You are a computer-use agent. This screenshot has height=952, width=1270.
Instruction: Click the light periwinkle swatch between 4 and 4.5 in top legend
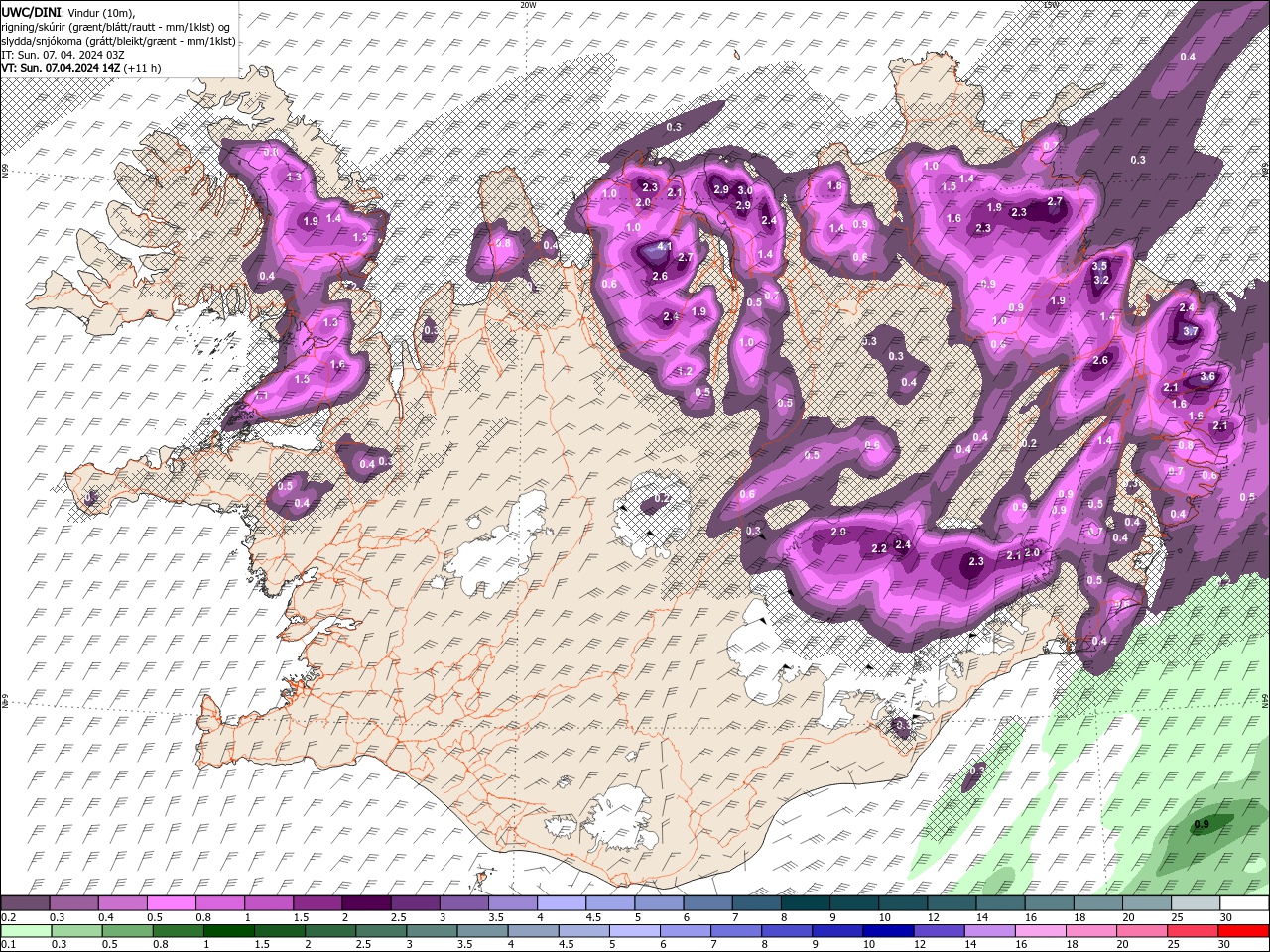coord(562,902)
